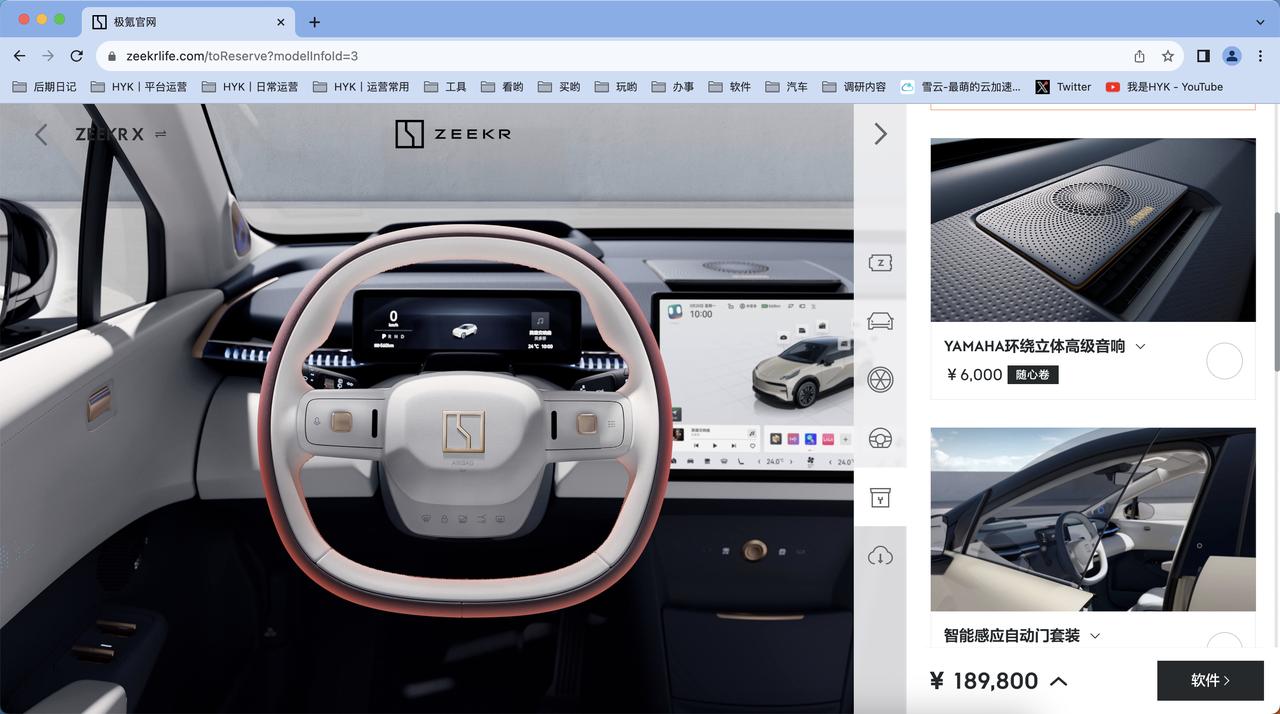Bookmark this page with star icon

coord(1168,56)
